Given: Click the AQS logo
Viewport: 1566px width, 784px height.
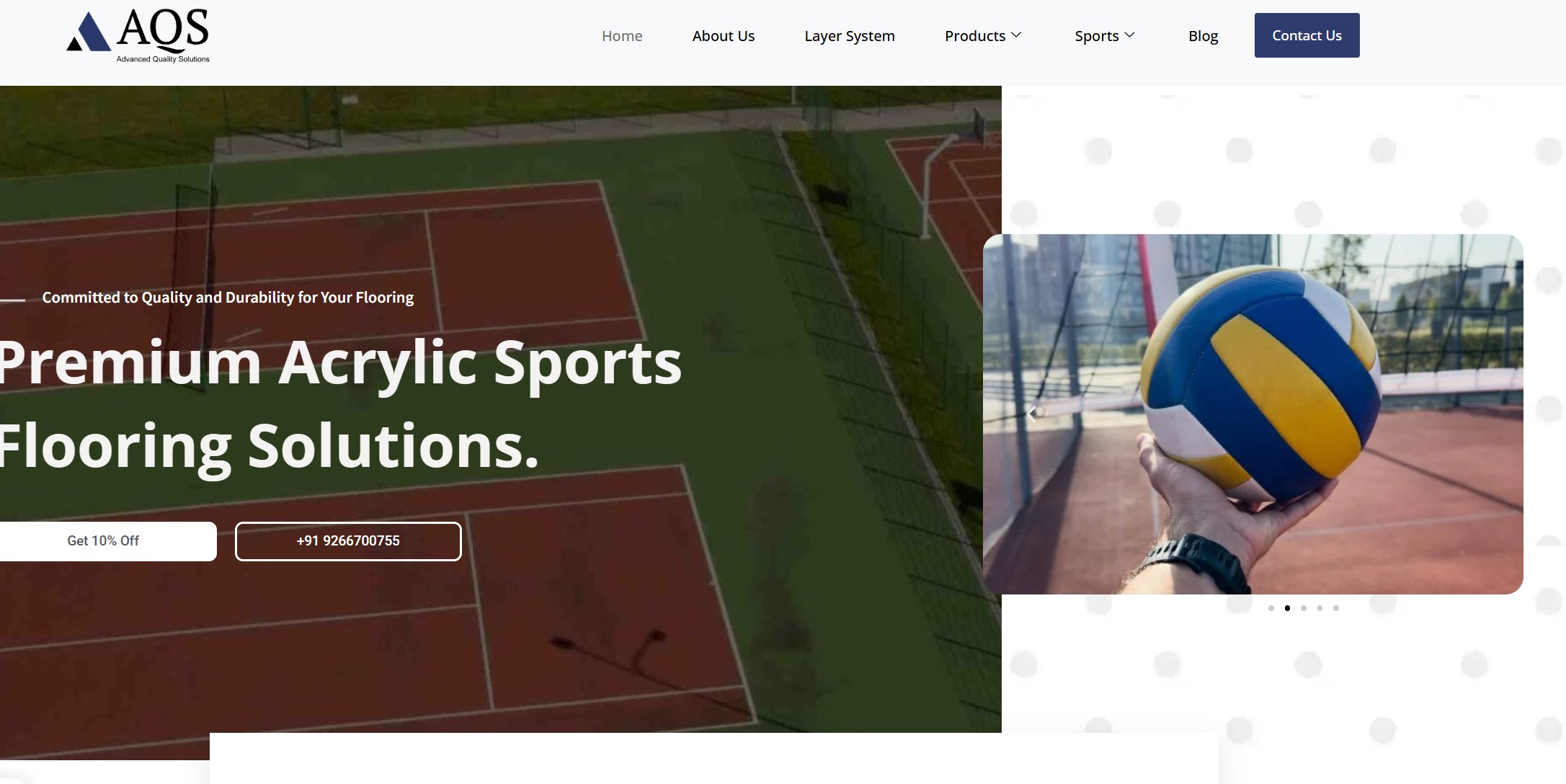Looking at the screenshot, I should 138,36.
